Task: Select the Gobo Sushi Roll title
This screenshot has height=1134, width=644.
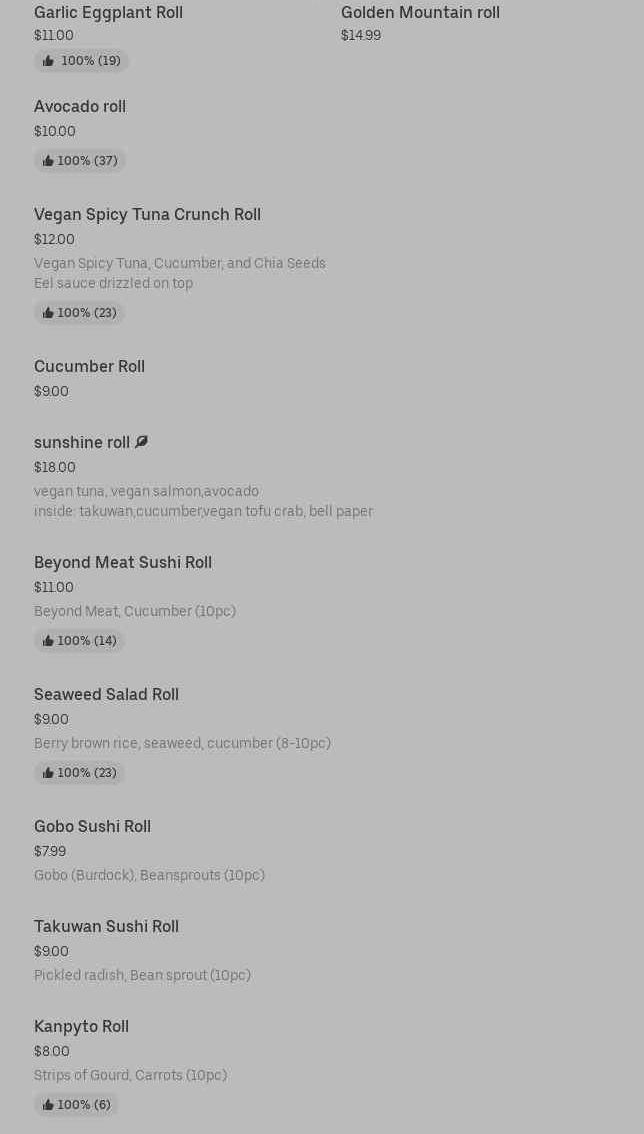Action: (x=92, y=826)
